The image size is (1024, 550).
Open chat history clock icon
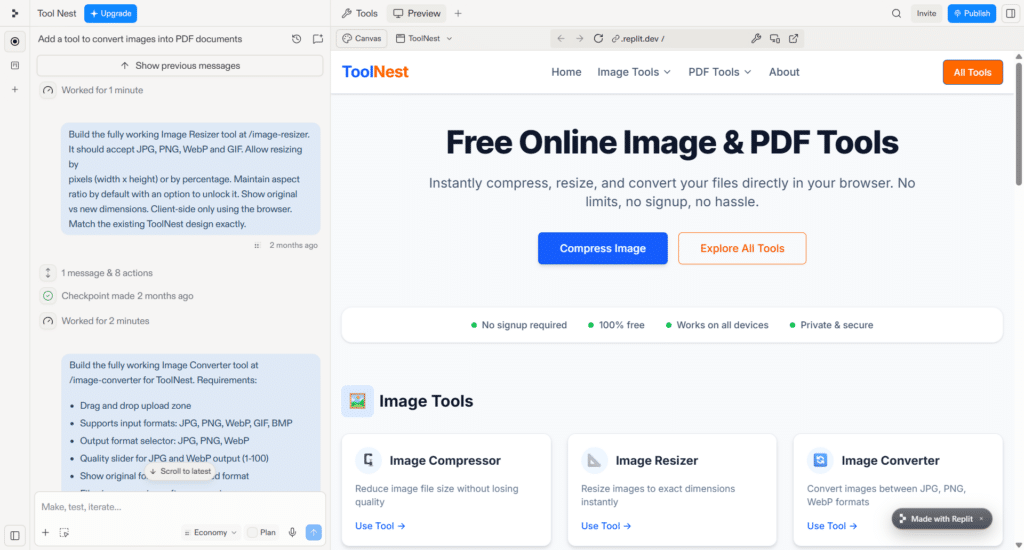(296, 39)
